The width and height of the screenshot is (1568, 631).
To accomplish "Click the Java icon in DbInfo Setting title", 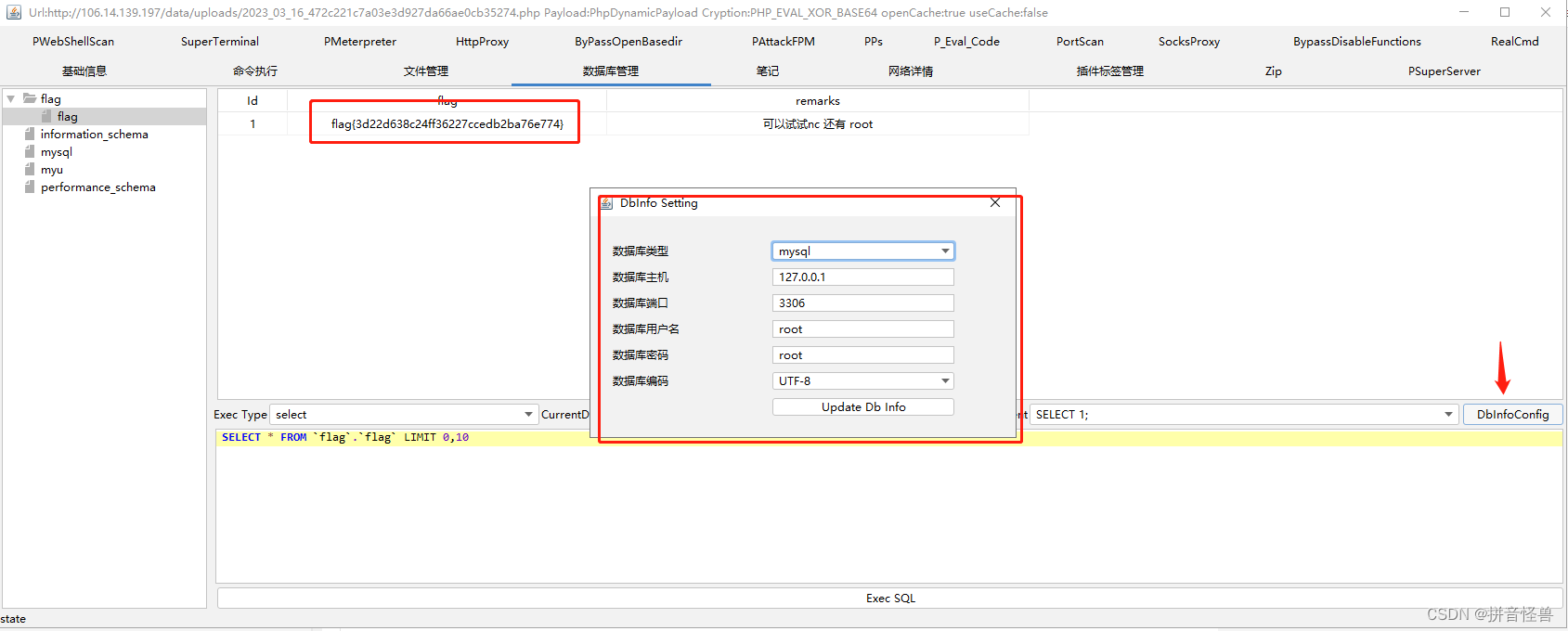I will point(606,203).
